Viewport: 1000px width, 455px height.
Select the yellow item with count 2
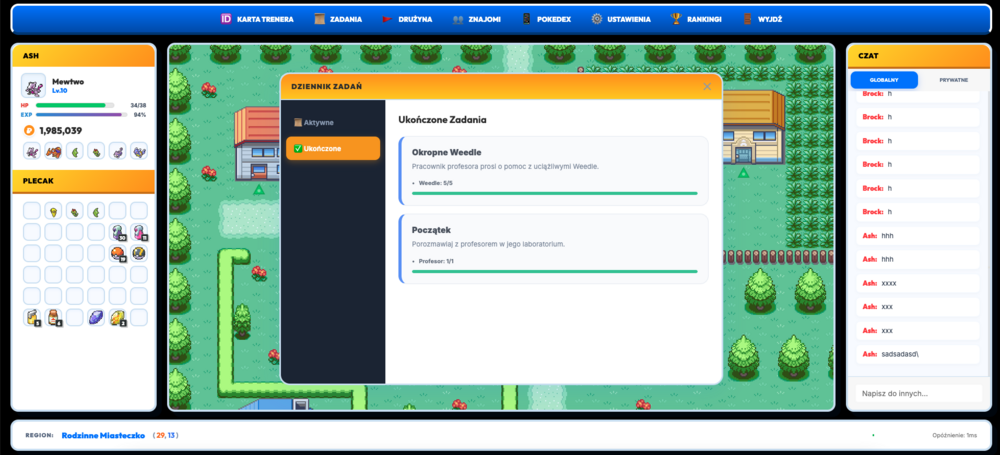(117, 317)
